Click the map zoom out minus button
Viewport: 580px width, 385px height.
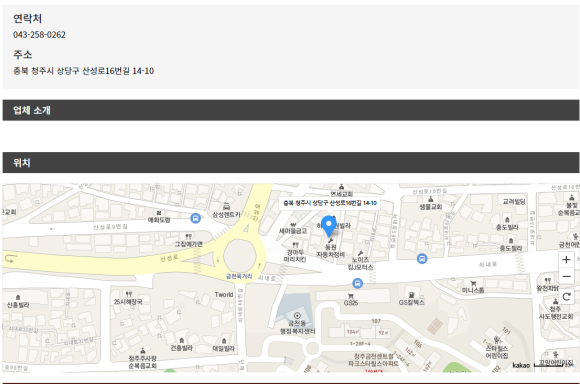(566, 276)
